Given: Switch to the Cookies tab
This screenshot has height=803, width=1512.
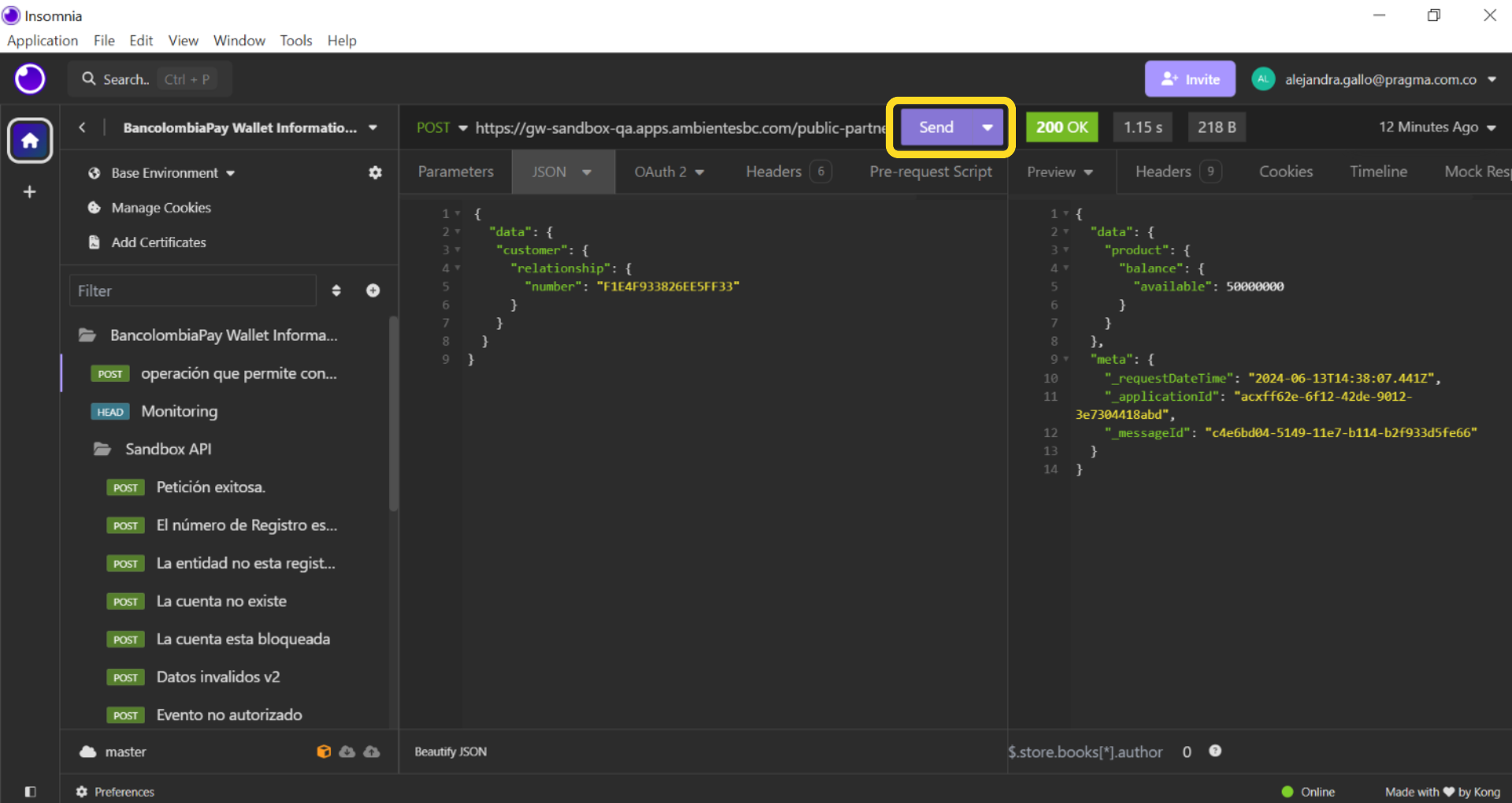Looking at the screenshot, I should coord(1286,172).
